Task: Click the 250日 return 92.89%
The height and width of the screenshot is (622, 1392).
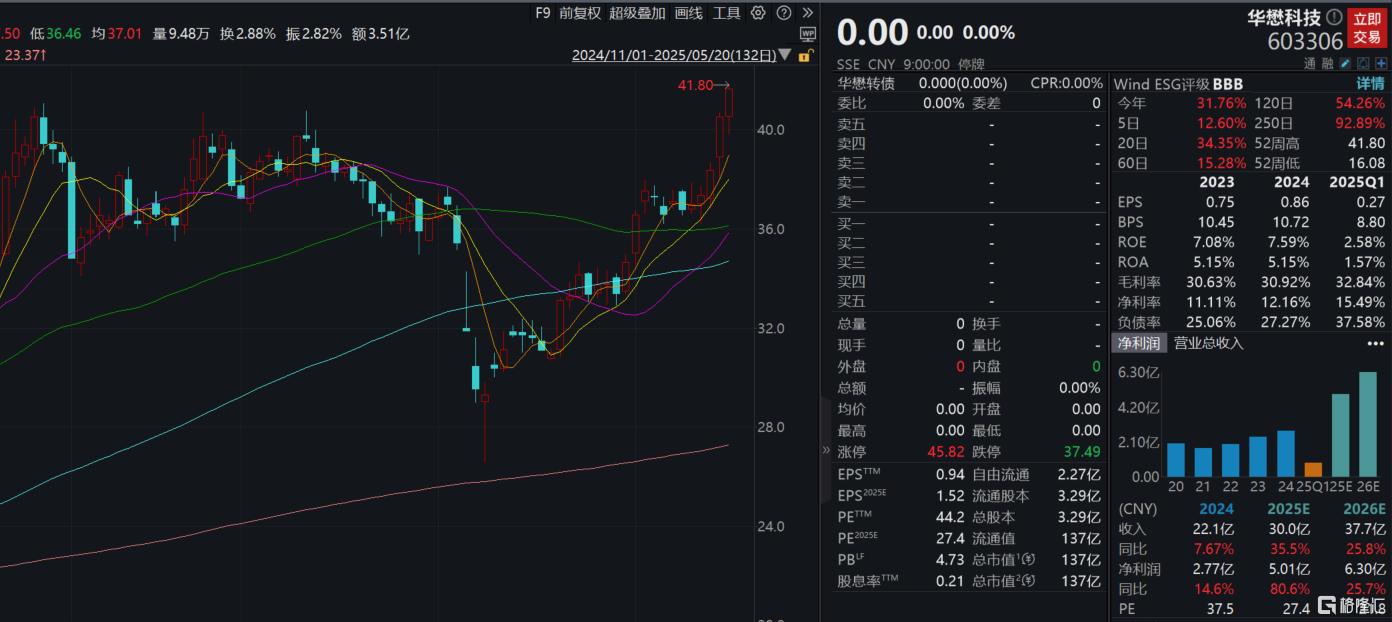Action: pyautogui.click(x=1360, y=123)
